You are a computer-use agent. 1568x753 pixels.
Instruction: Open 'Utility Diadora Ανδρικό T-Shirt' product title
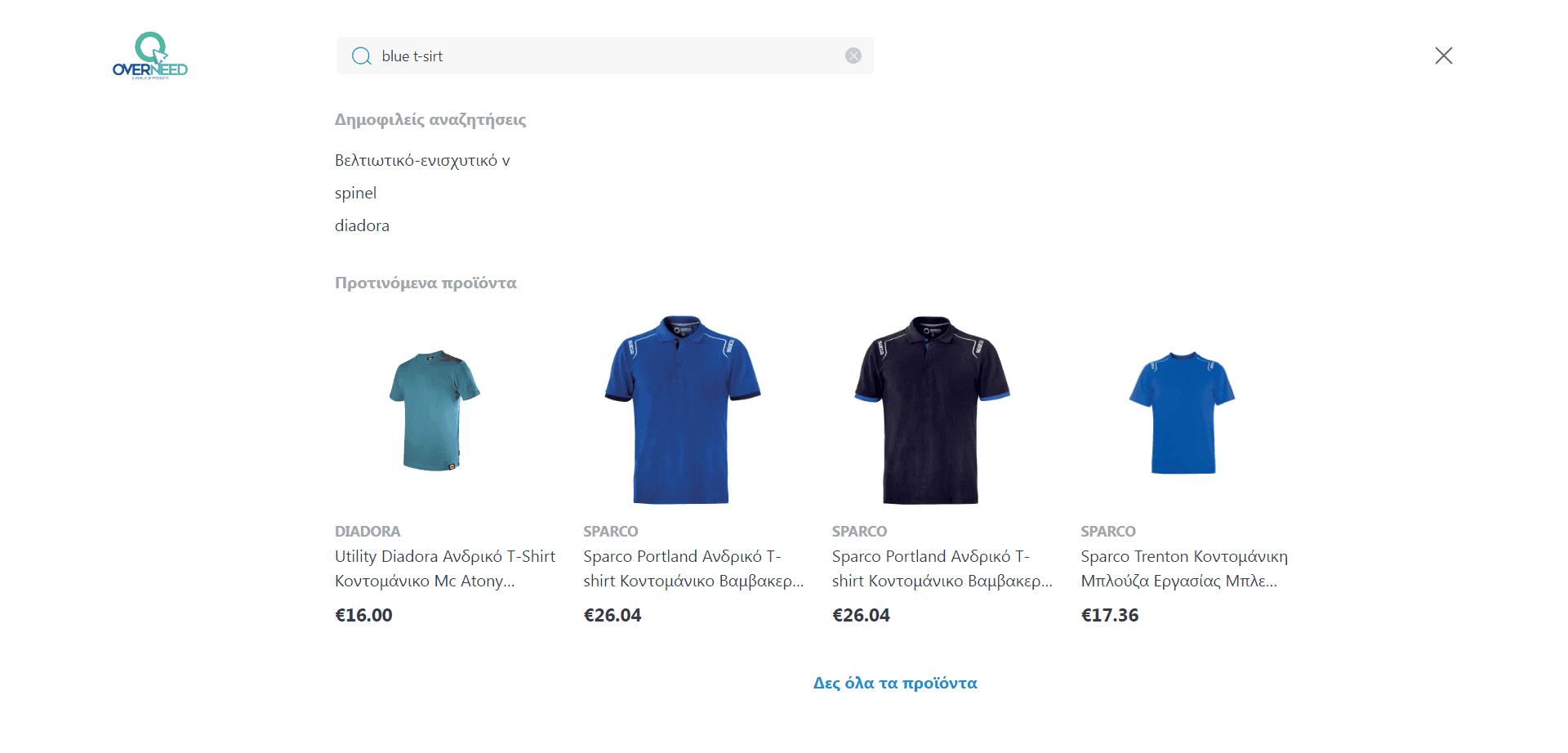(x=445, y=568)
